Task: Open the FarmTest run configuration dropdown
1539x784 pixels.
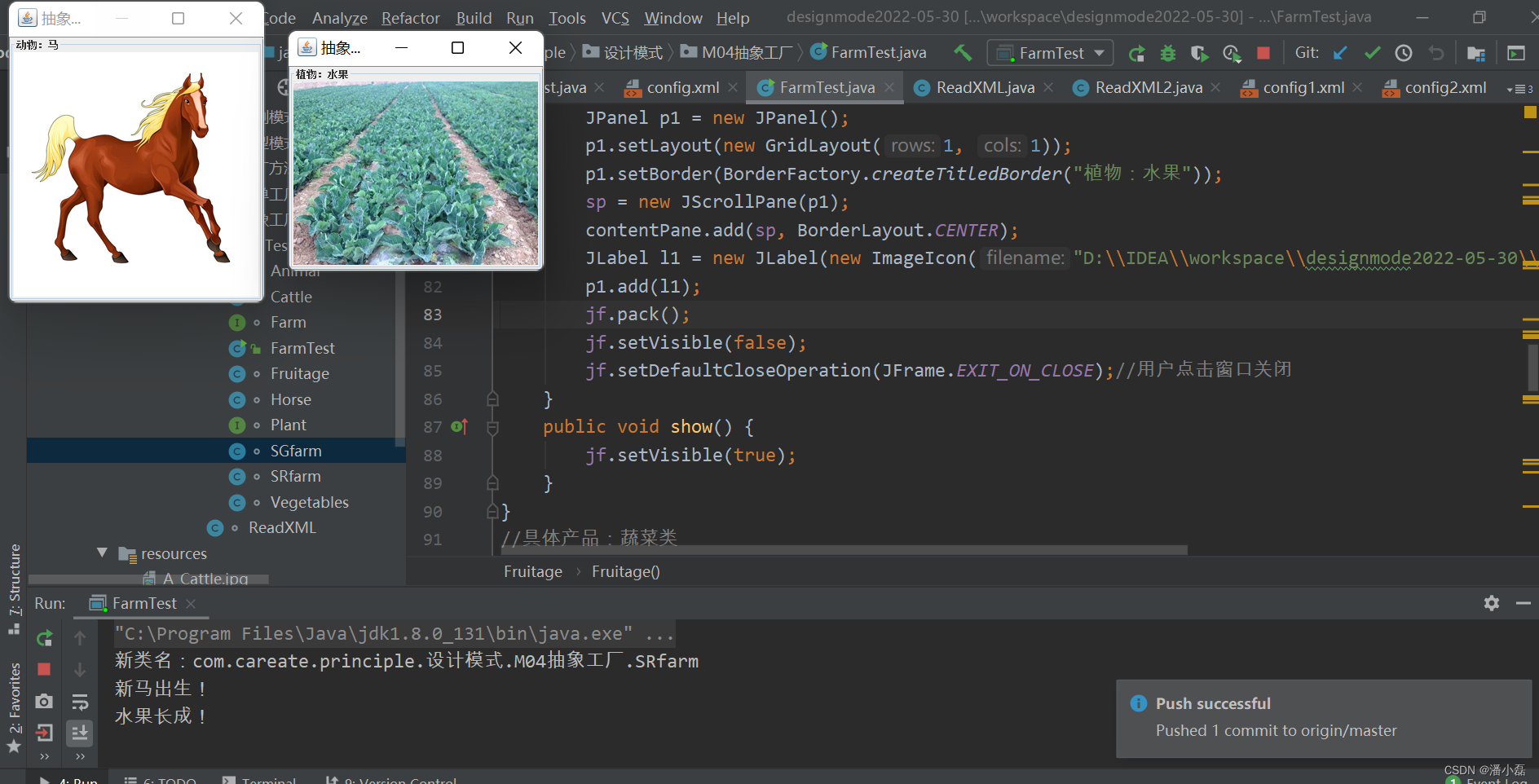Action: pos(1050,53)
